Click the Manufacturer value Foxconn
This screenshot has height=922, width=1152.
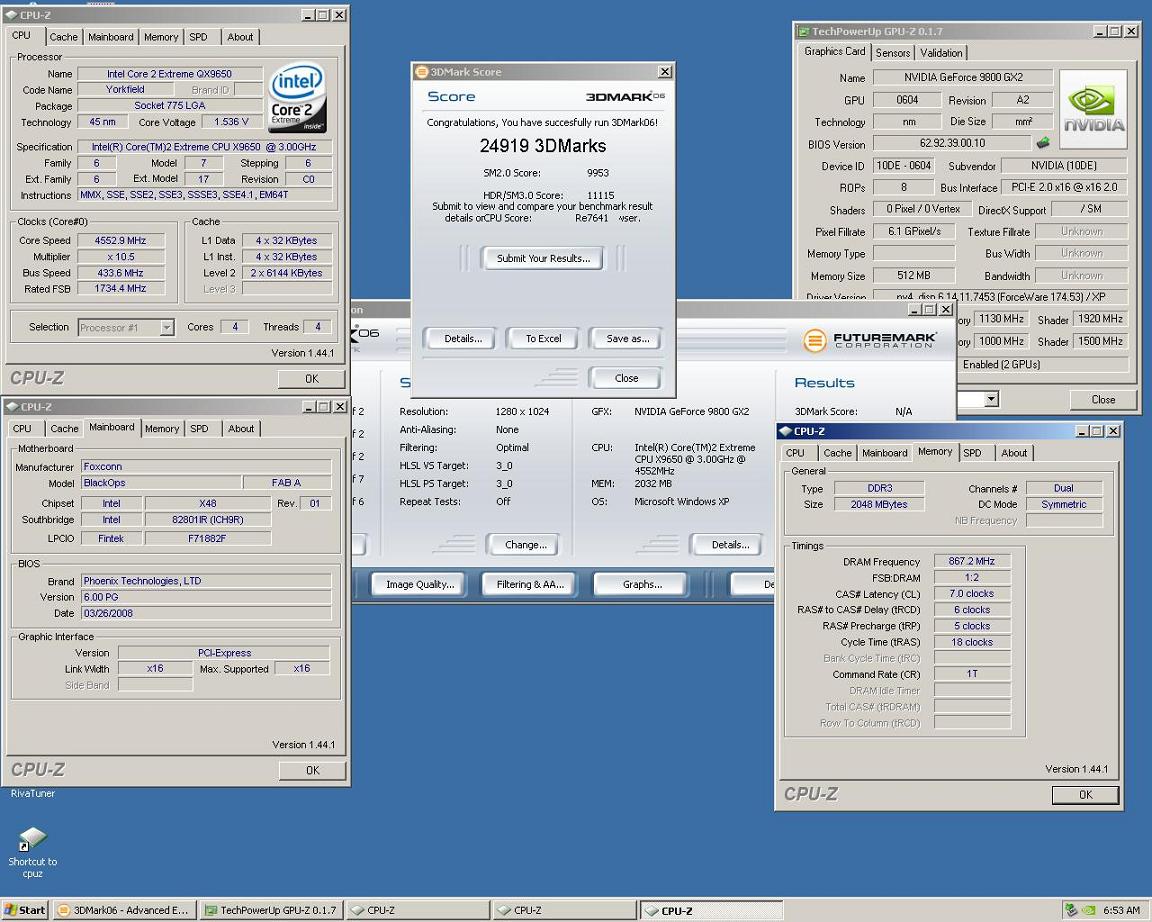(x=206, y=467)
